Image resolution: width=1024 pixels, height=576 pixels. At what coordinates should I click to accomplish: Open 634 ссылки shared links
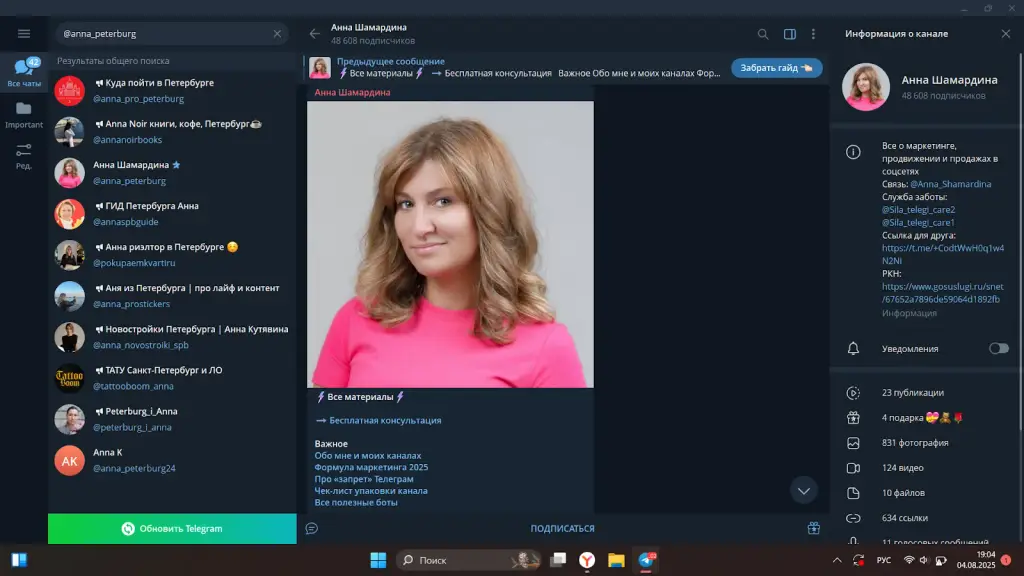(926, 518)
